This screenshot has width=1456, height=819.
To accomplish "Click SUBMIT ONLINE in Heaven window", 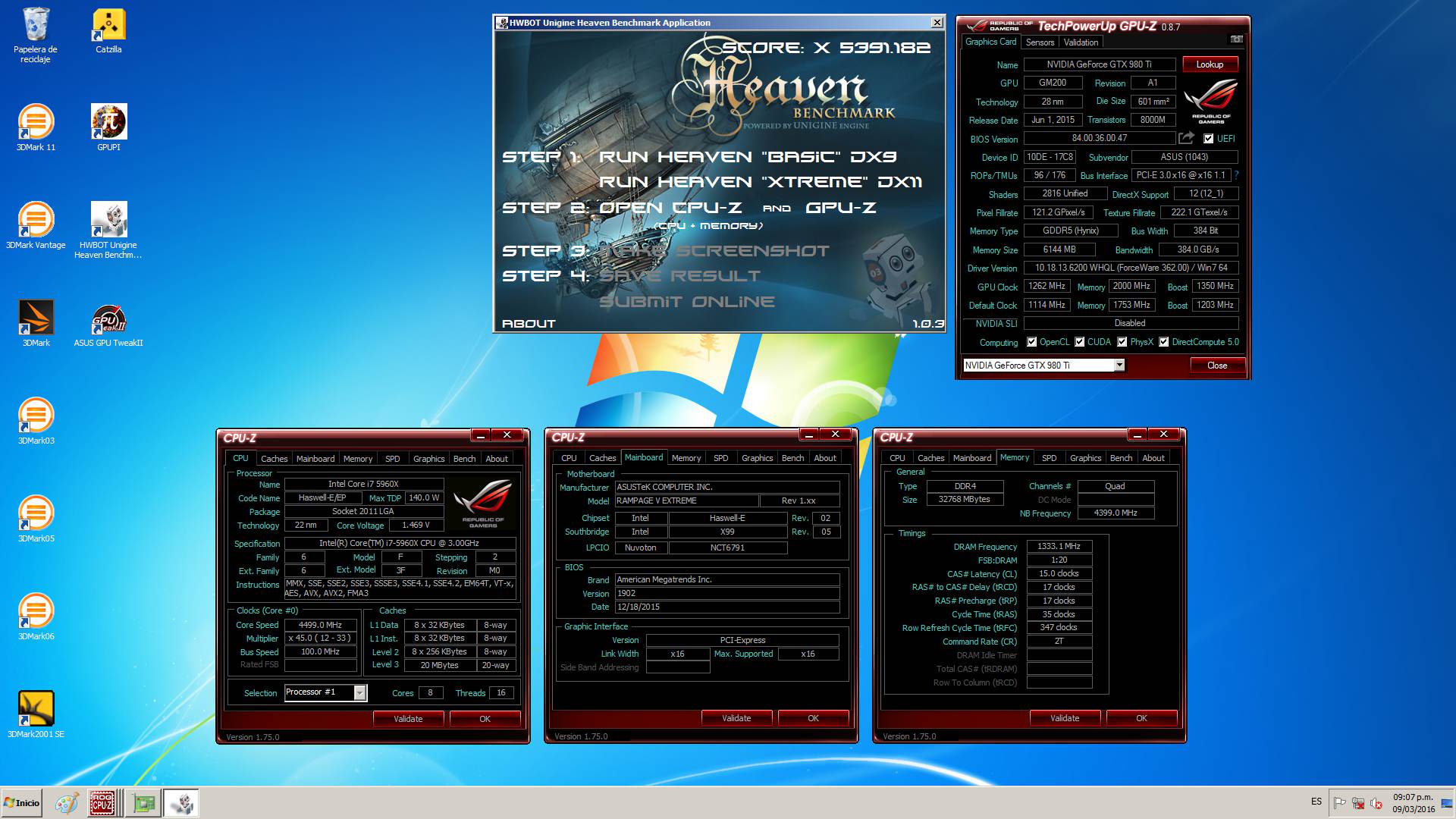I will click(687, 302).
